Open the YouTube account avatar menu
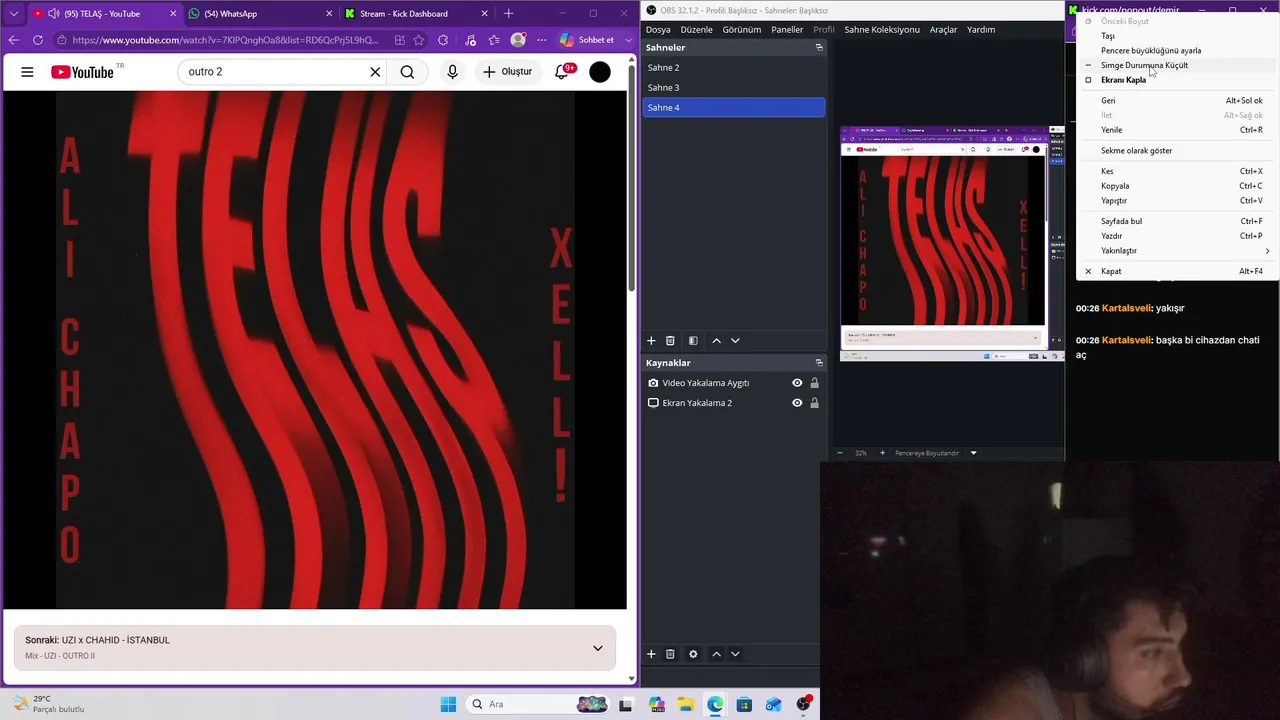Viewport: 1280px width, 720px height. 600,72
